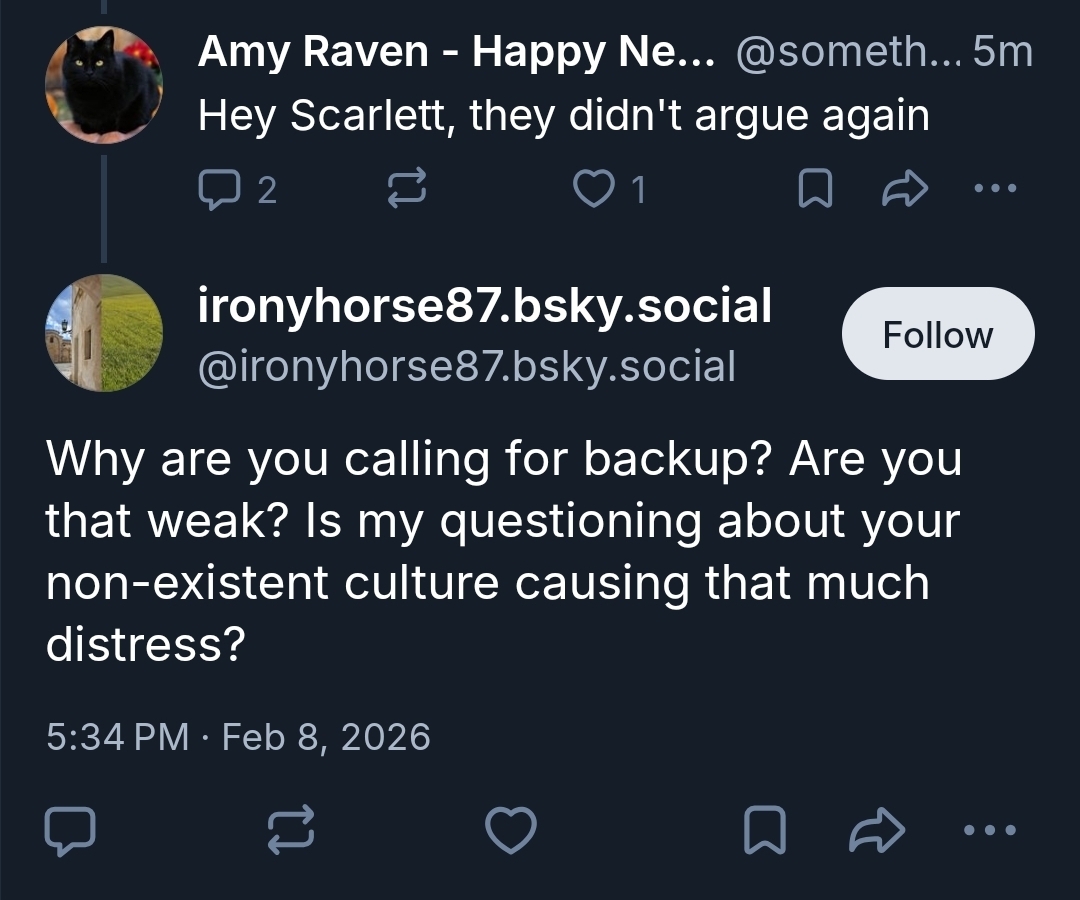Bookmark Amy Raven's post
Viewport: 1080px width, 900px height.
click(x=815, y=190)
